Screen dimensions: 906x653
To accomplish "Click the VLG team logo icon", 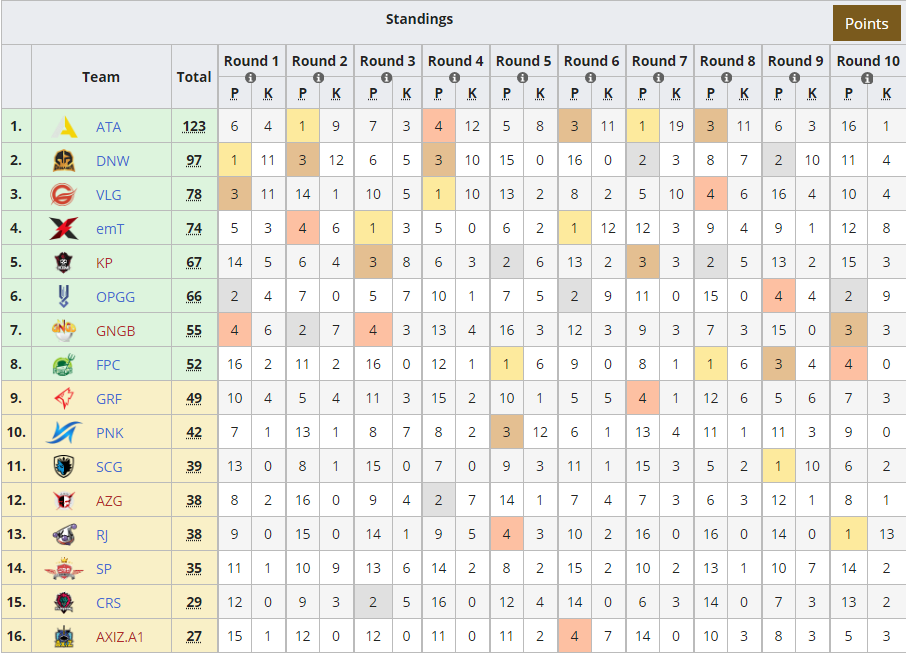I will click(x=65, y=195).
